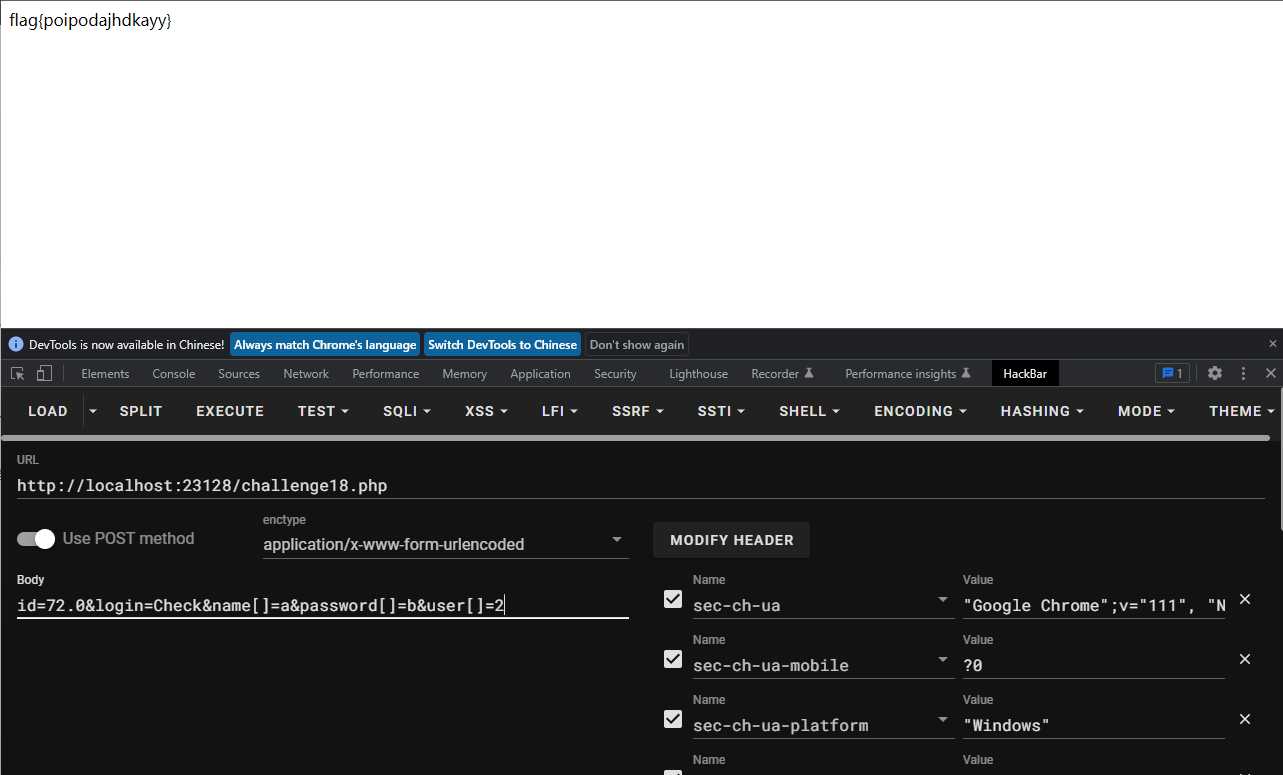
Task: Expand the XSS menu
Action: [x=486, y=411]
